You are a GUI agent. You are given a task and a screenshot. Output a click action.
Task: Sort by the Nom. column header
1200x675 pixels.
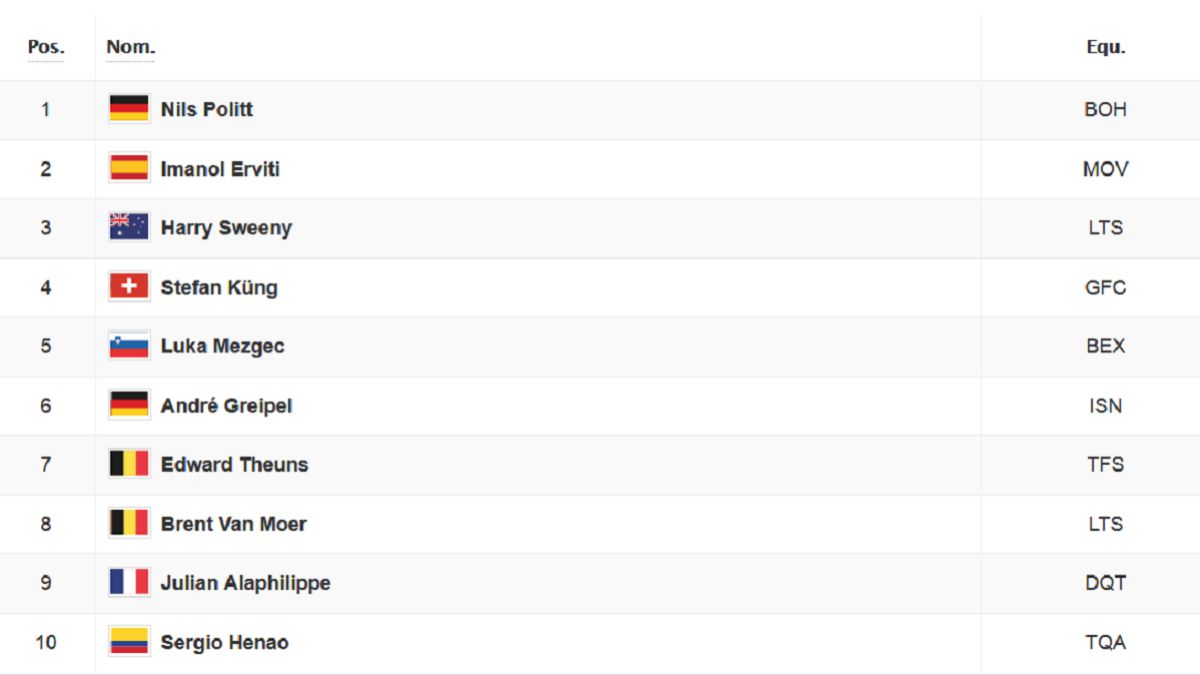(x=131, y=47)
